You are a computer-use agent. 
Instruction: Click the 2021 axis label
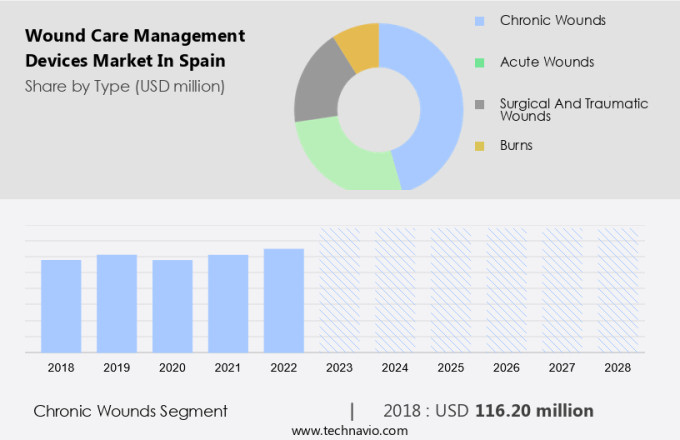tap(228, 368)
